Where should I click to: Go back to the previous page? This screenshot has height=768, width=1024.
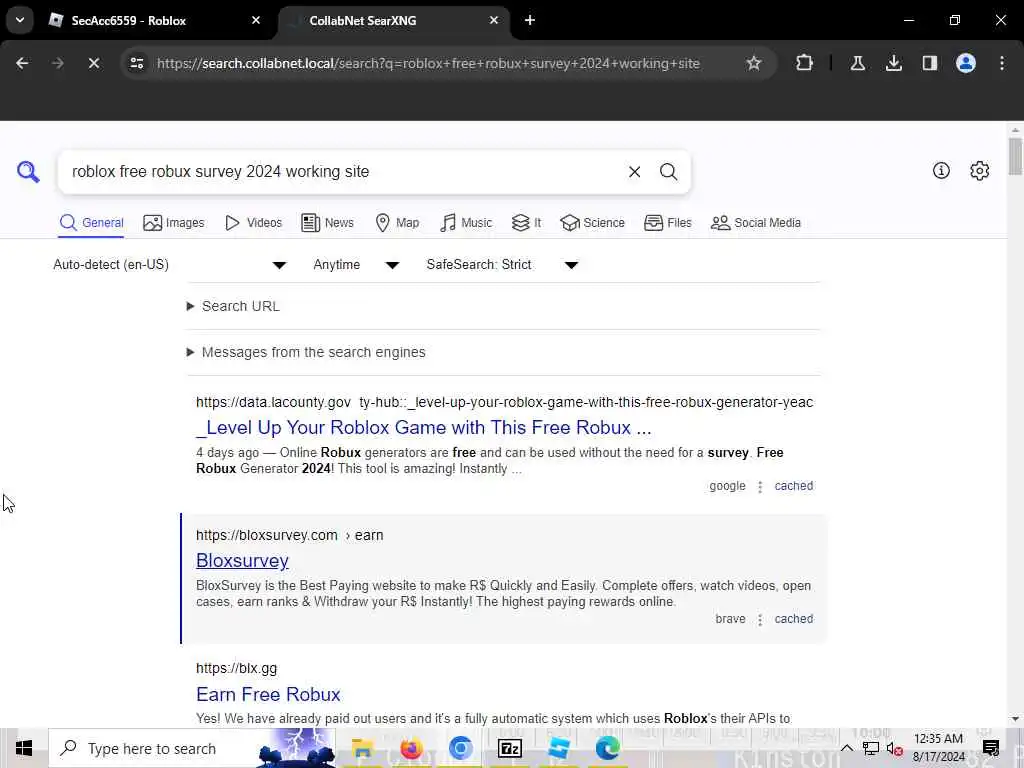[22, 63]
